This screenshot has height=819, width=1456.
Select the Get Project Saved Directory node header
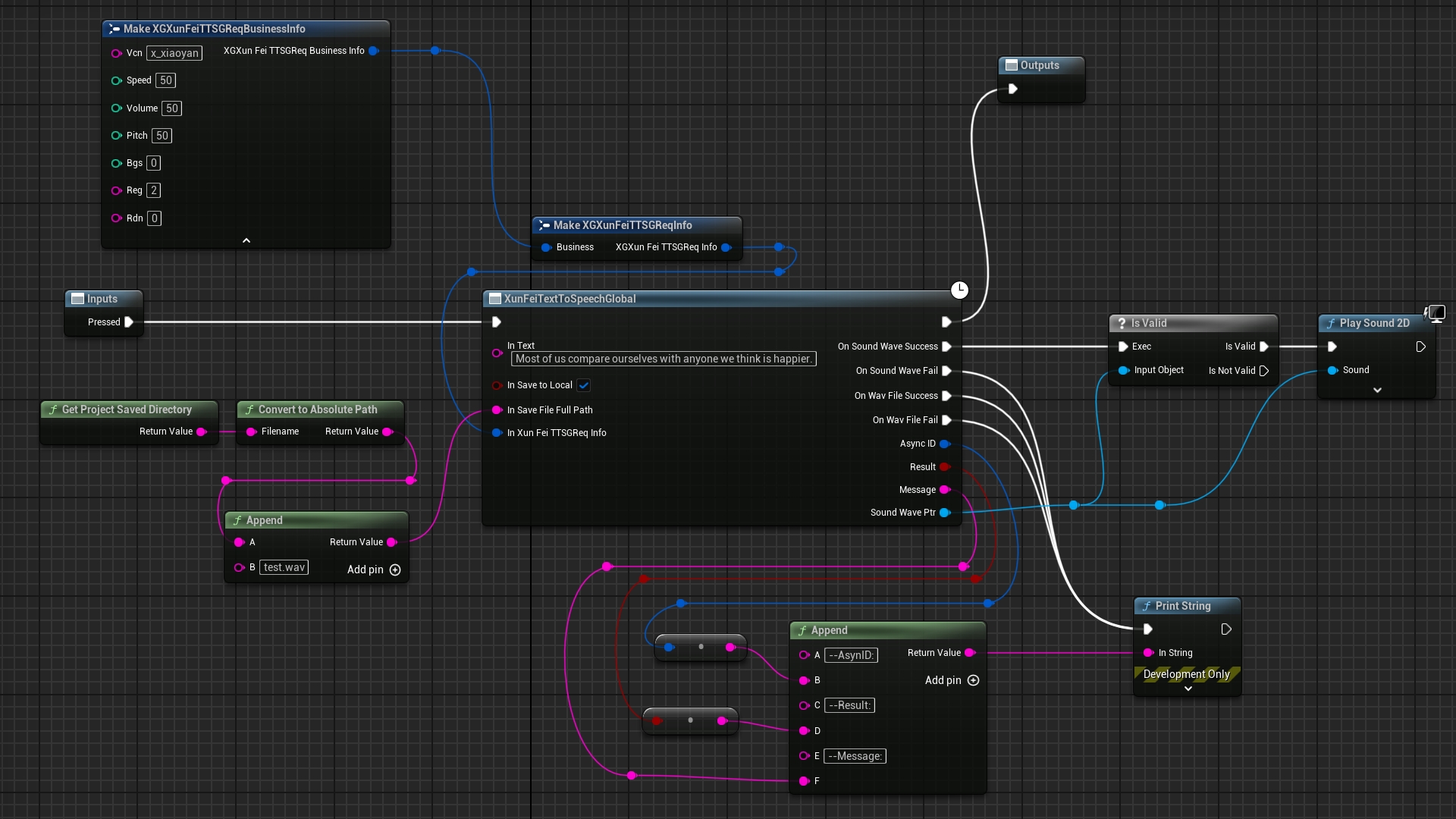[x=127, y=409]
